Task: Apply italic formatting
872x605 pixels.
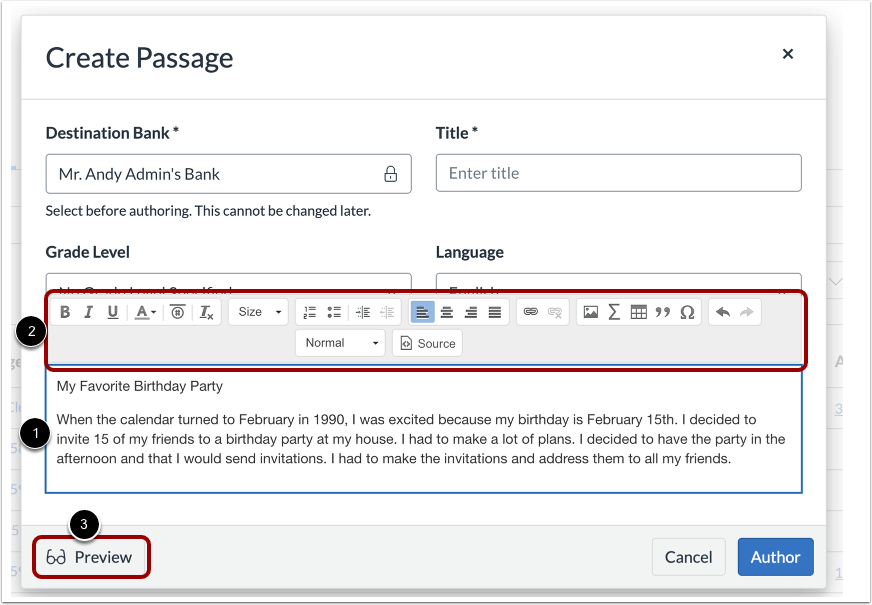Action: click(x=88, y=311)
